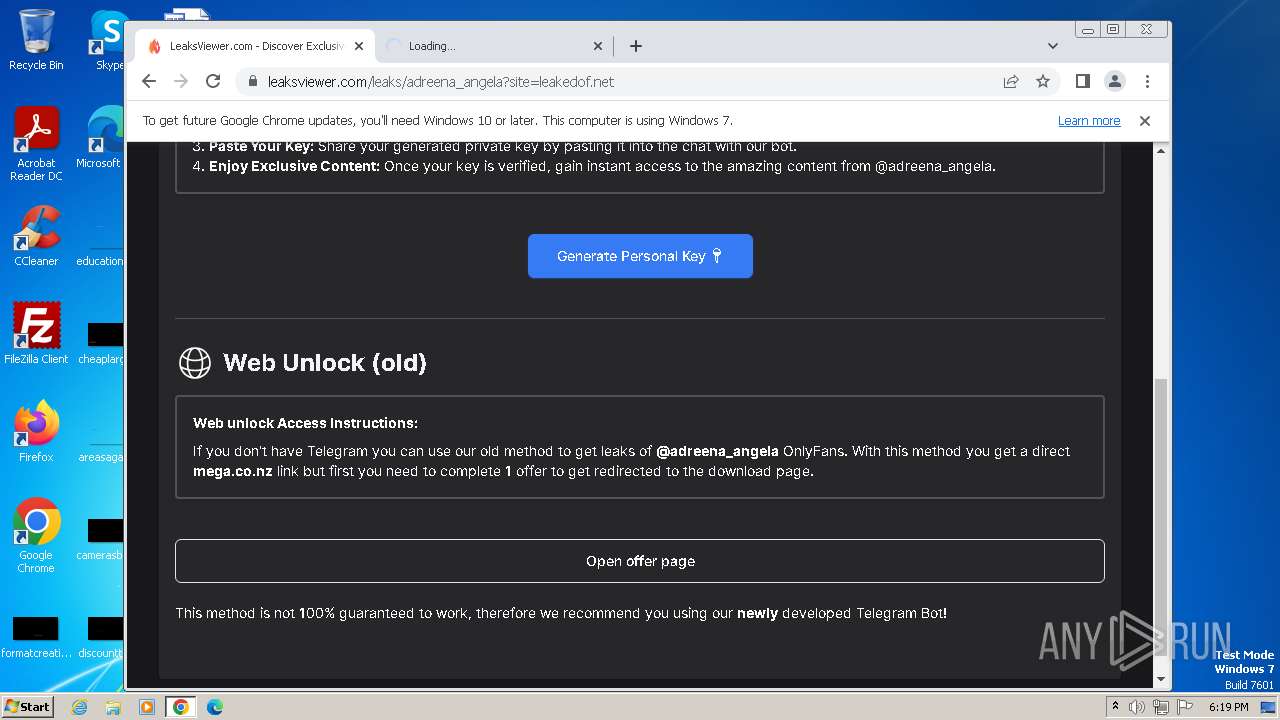This screenshot has height=720, width=1280.
Task: Open File Explorer from taskbar
Action: (x=113, y=707)
